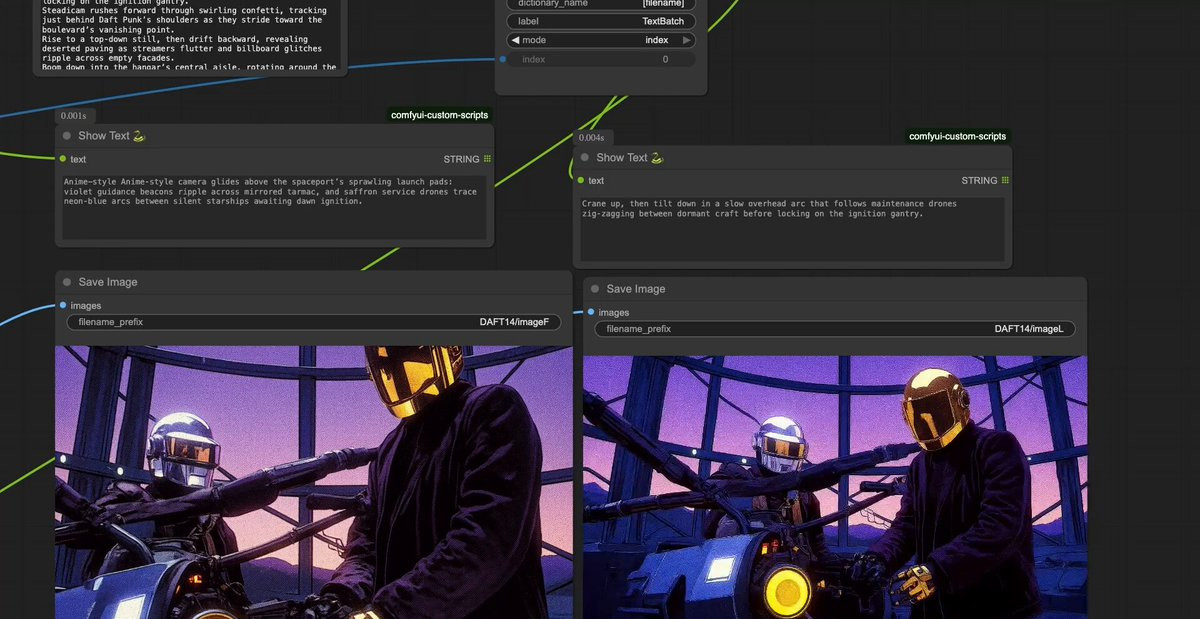
Task: Click the STRING output grid icon on the right Show Text node
Action: (x=1005, y=180)
